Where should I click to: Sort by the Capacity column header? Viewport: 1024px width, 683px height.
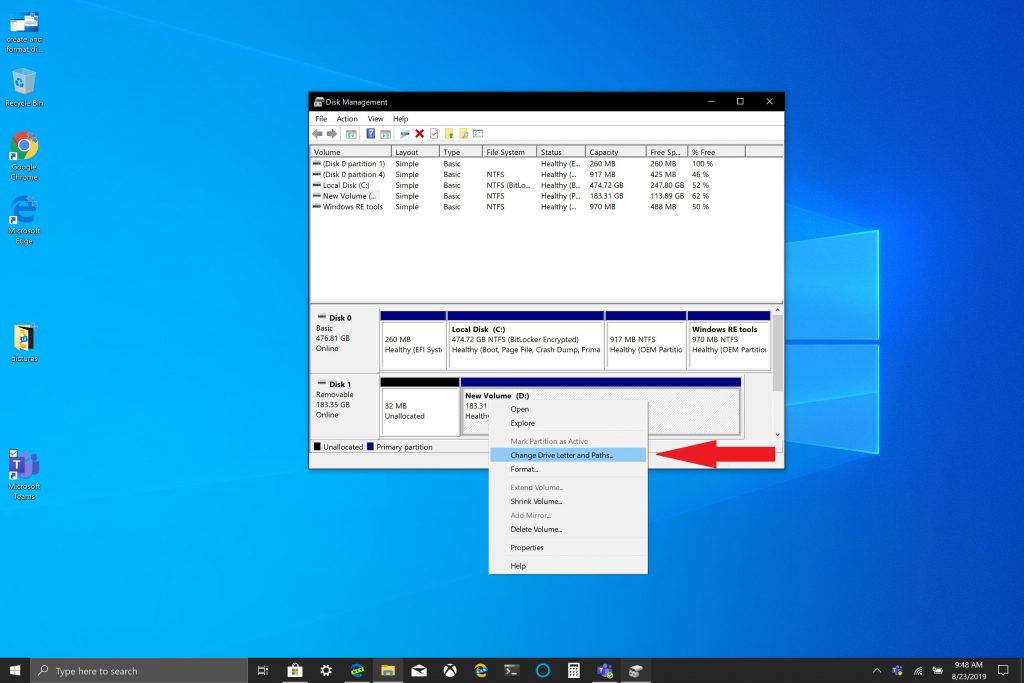[x=603, y=152]
